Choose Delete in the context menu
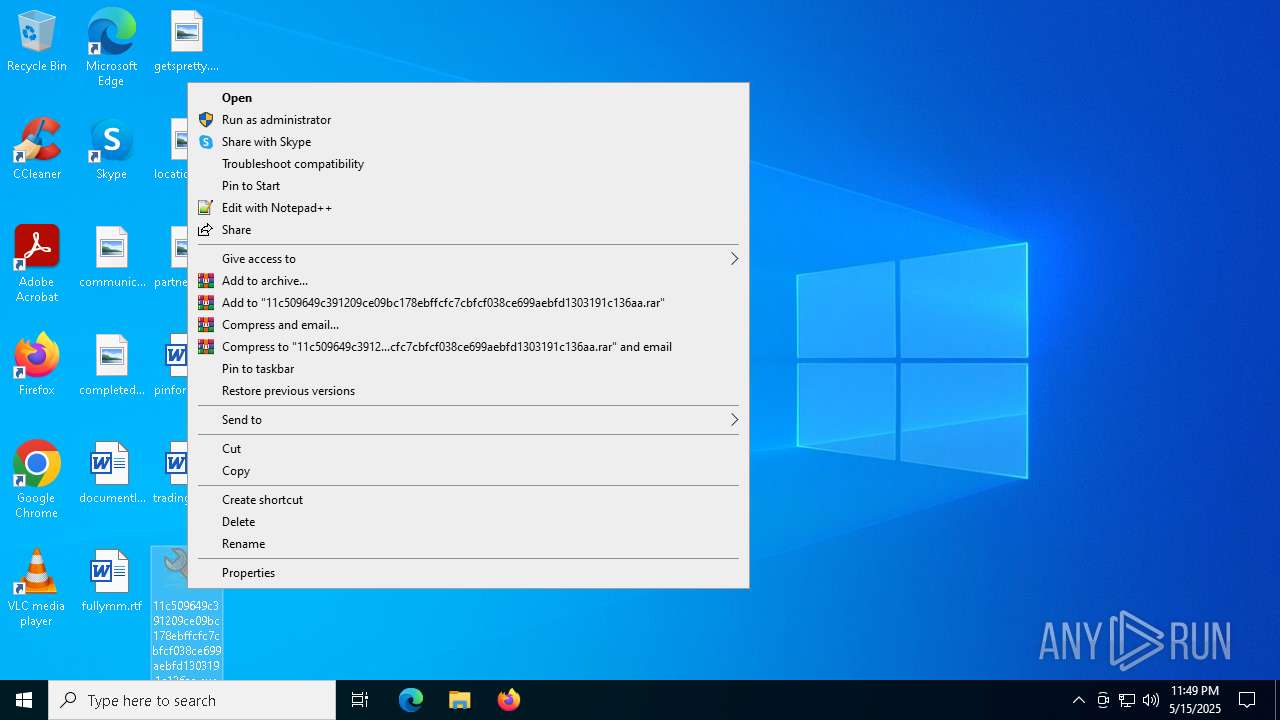Viewport: 1280px width, 720px height. [x=468, y=522]
